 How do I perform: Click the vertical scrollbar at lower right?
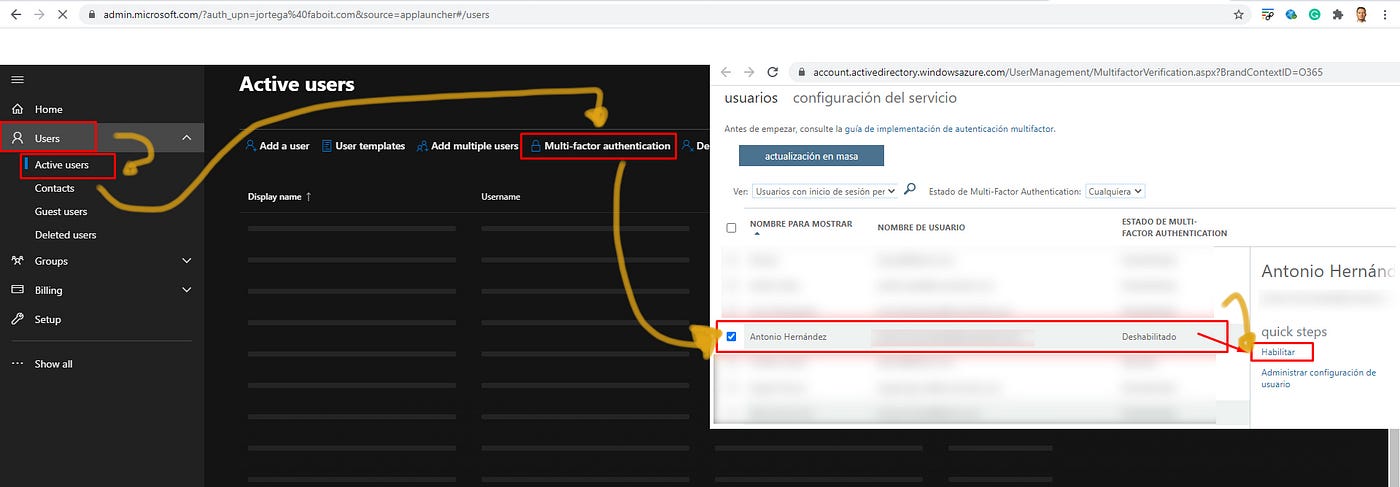[x=1394, y=458]
